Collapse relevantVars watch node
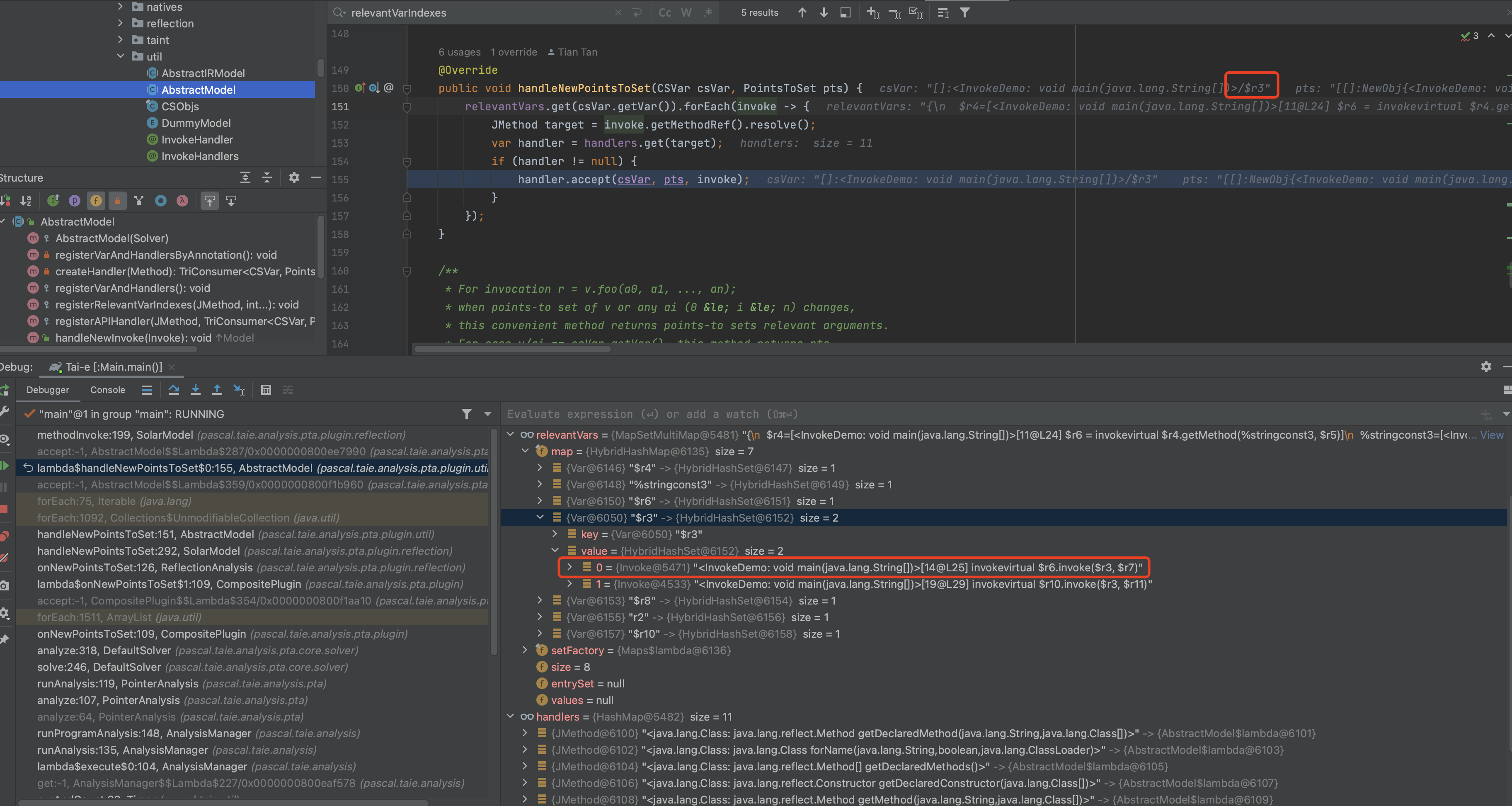Image resolution: width=1512 pixels, height=806 pixels. [x=510, y=435]
